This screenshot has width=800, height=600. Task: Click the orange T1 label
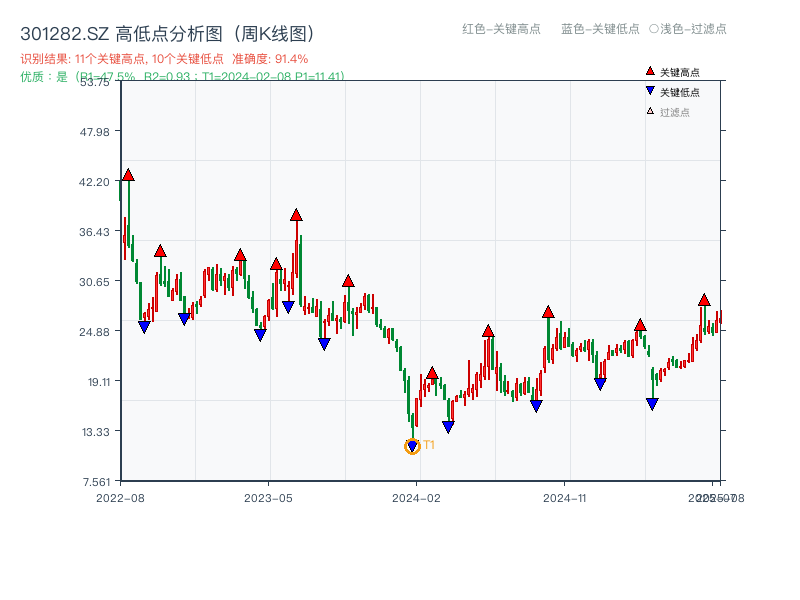429,445
